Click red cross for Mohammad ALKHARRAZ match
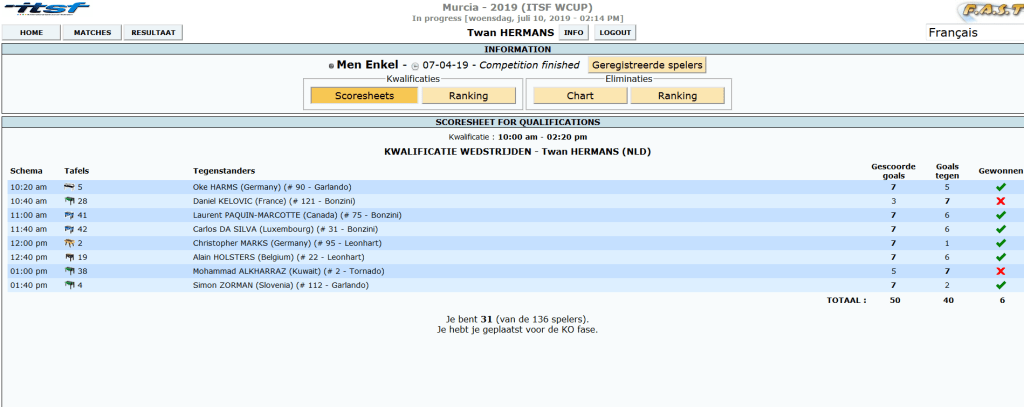Screen dimensions: 1024x407 [1000, 271]
